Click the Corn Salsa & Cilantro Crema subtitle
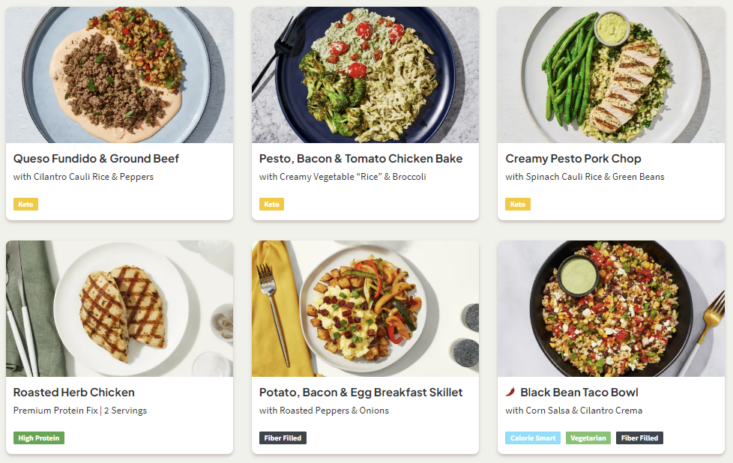This screenshot has height=463, width=733. tap(571, 410)
